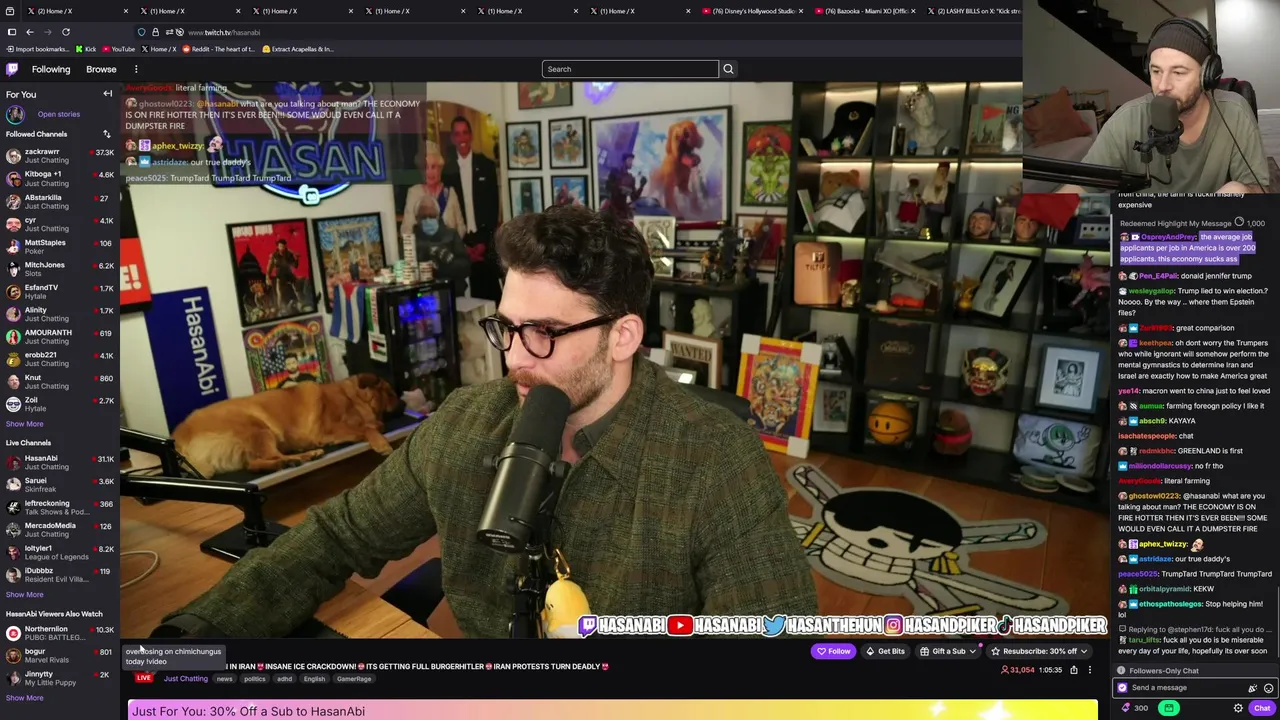Share the stream with the share icon
The image size is (1280, 720).
click(x=1074, y=670)
